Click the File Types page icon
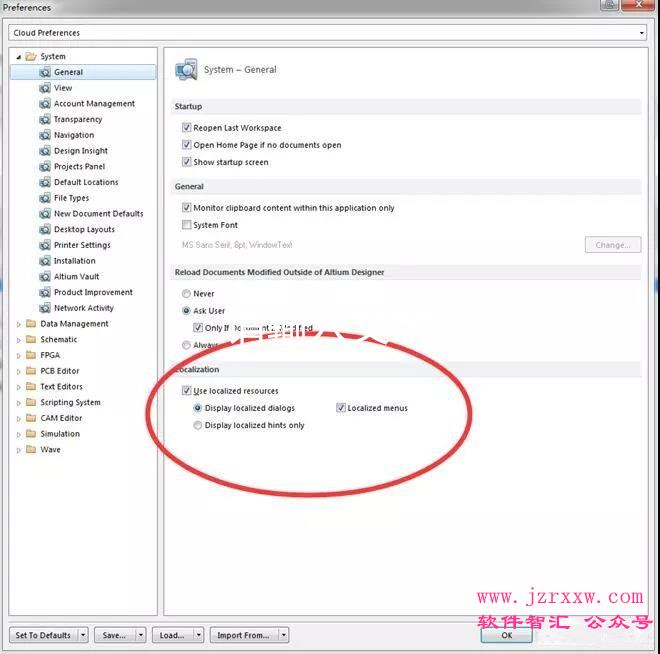The image size is (660, 654). [x=45, y=198]
